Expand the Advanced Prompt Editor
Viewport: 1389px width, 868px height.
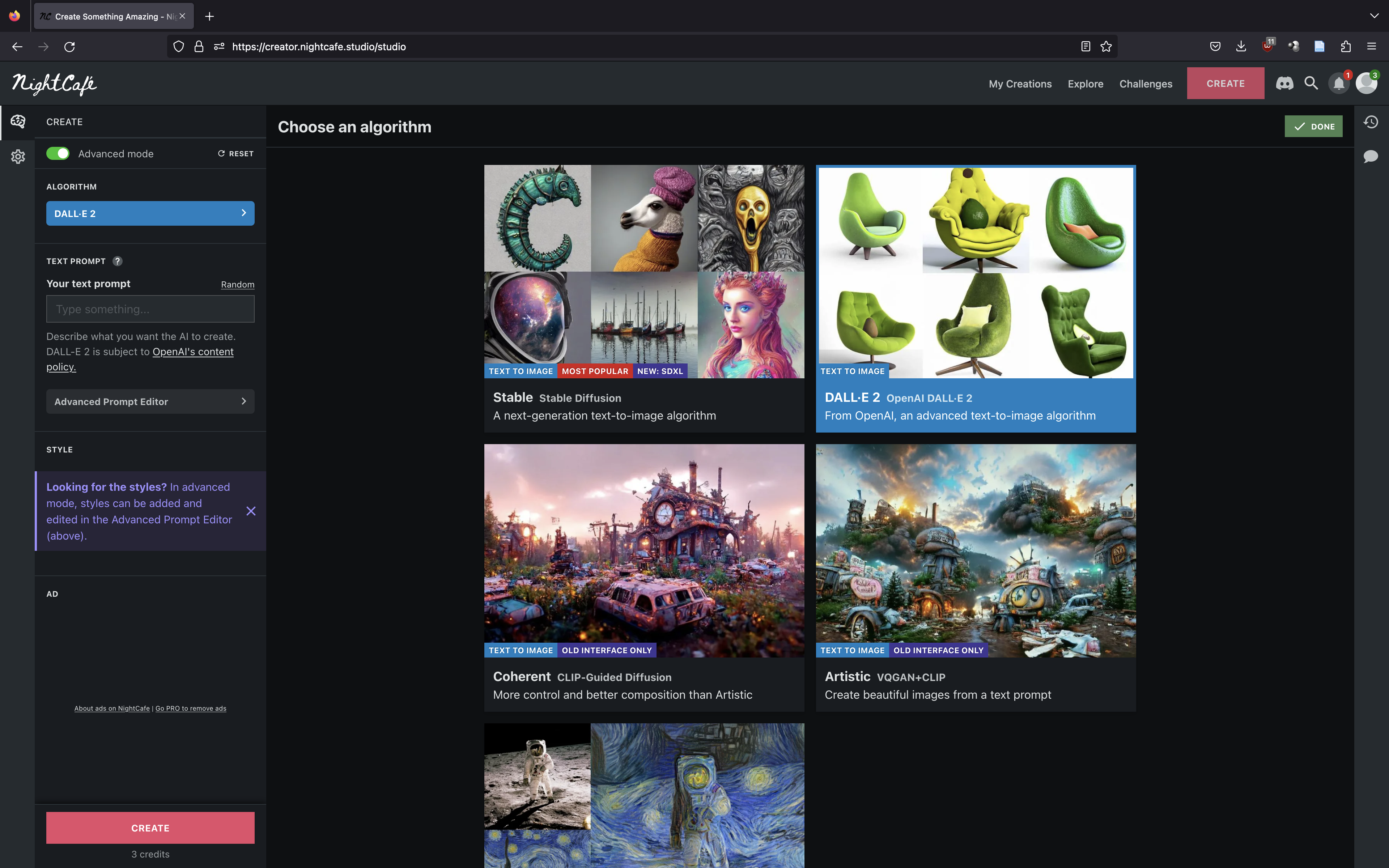click(150, 401)
